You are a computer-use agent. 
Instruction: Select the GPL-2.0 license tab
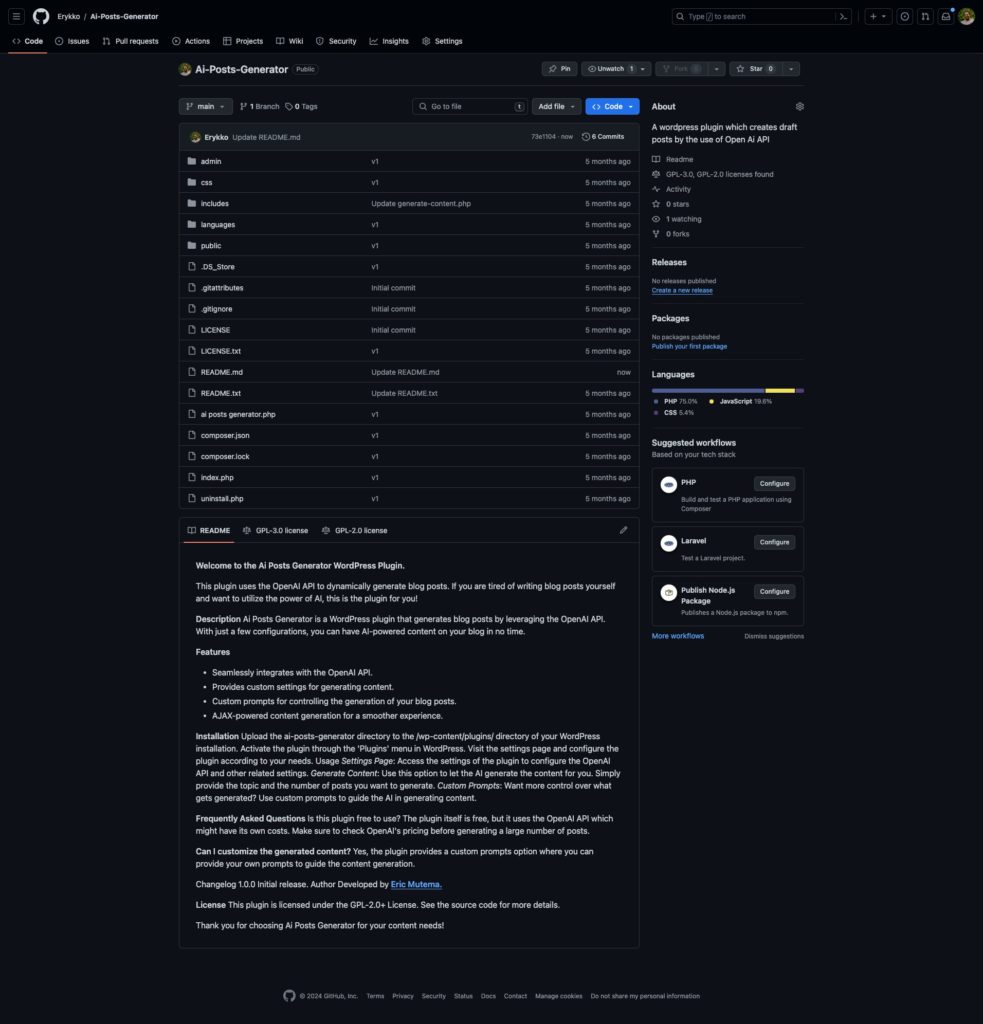(x=355, y=530)
